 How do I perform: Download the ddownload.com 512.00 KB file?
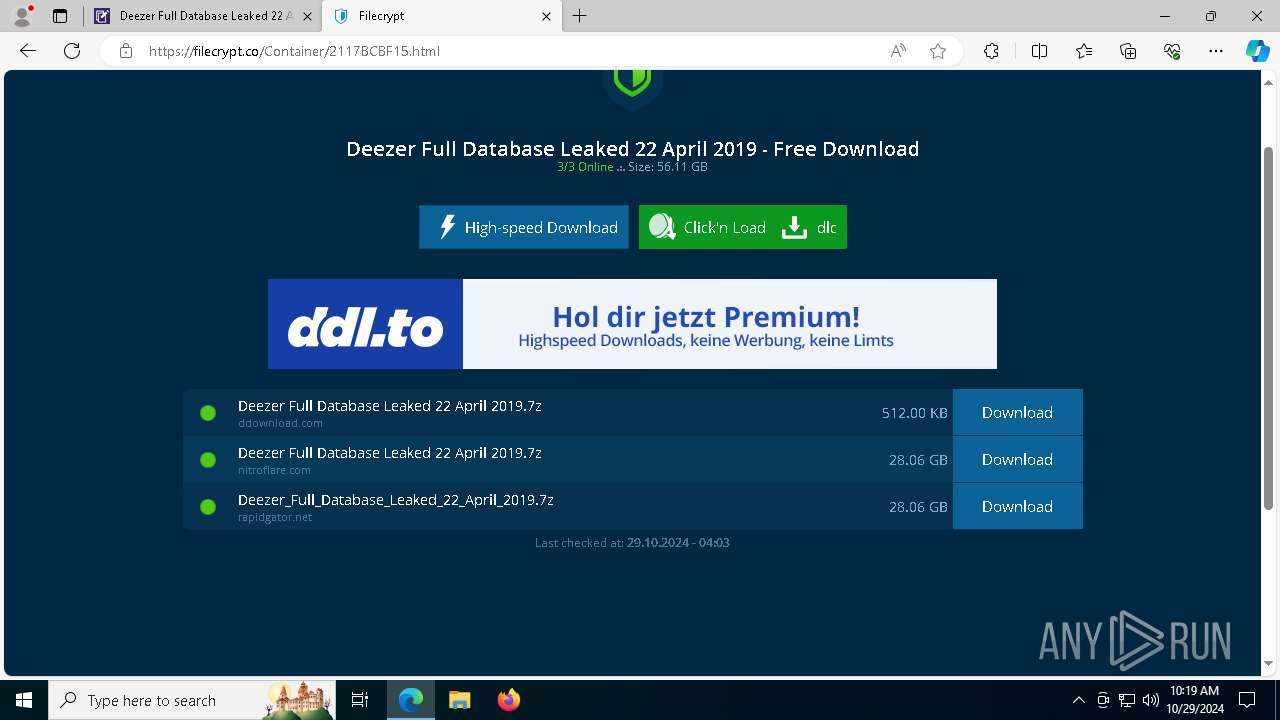coord(1017,412)
